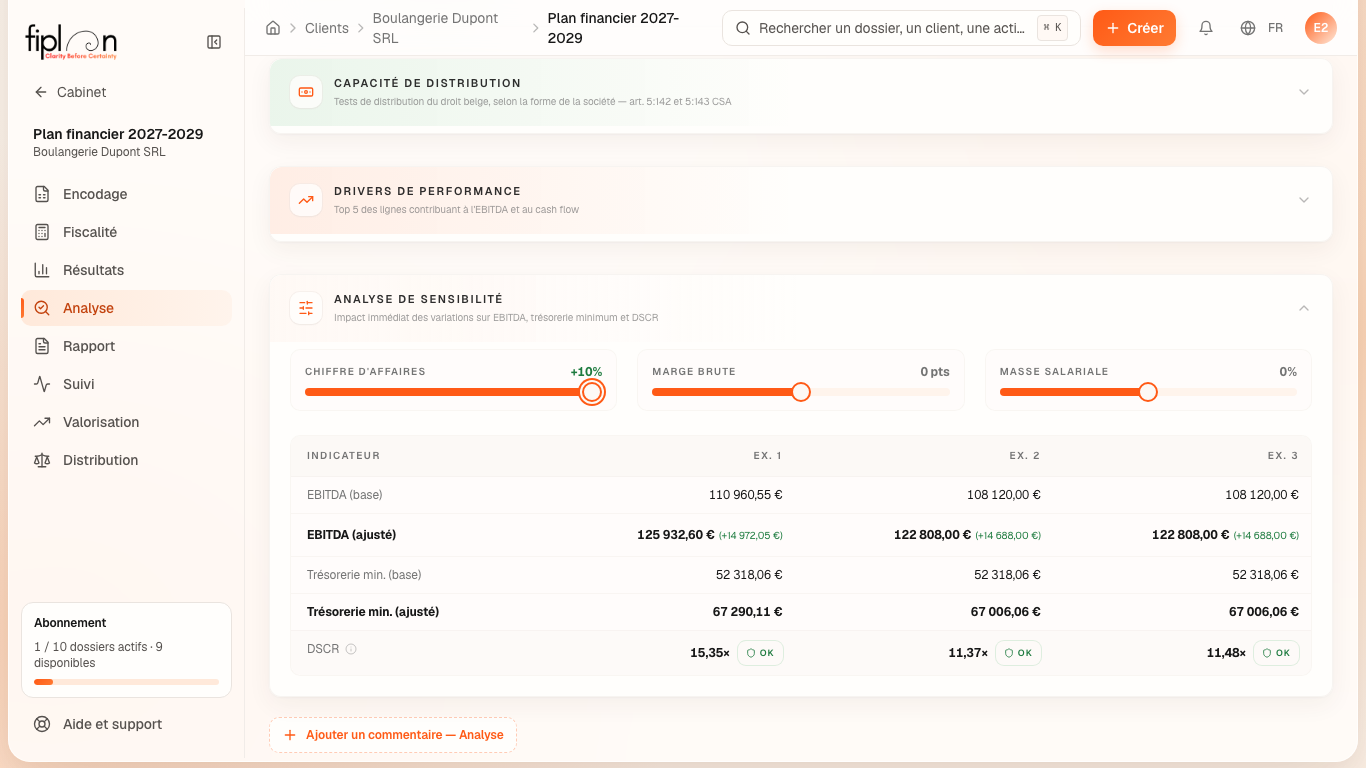Click the DSCR OK badge for Ex. 2
Image resolution: width=1366 pixels, height=768 pixels.
tap(1018, 653)
